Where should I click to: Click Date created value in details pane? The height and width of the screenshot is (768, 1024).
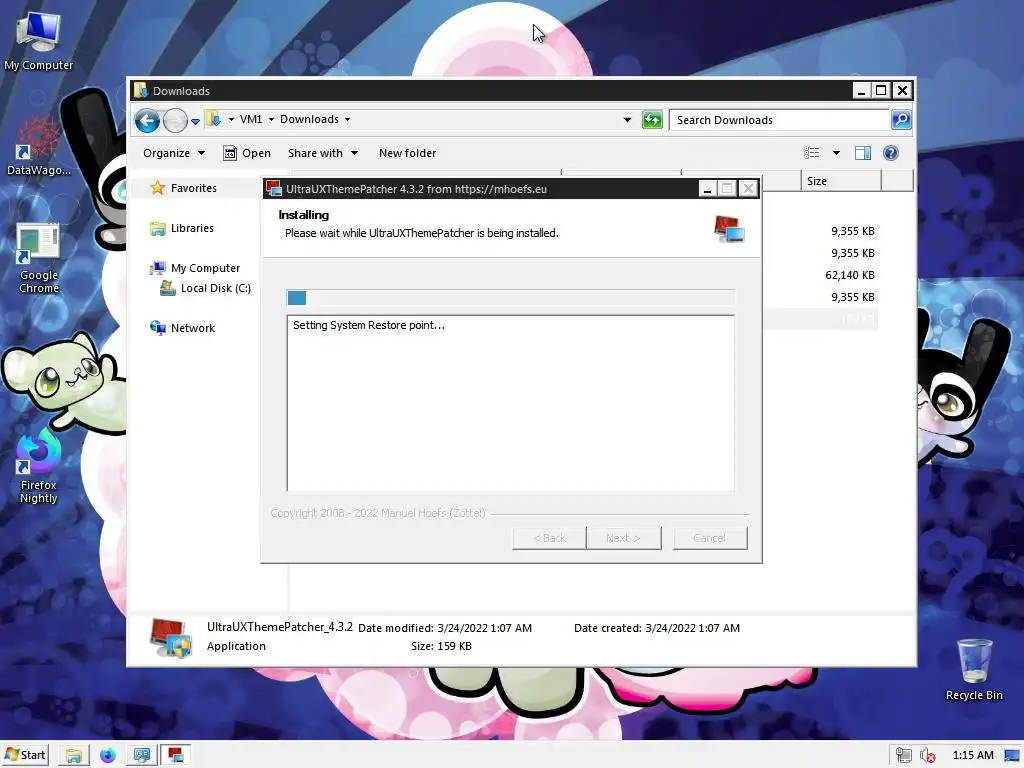[x=692, y=628]
